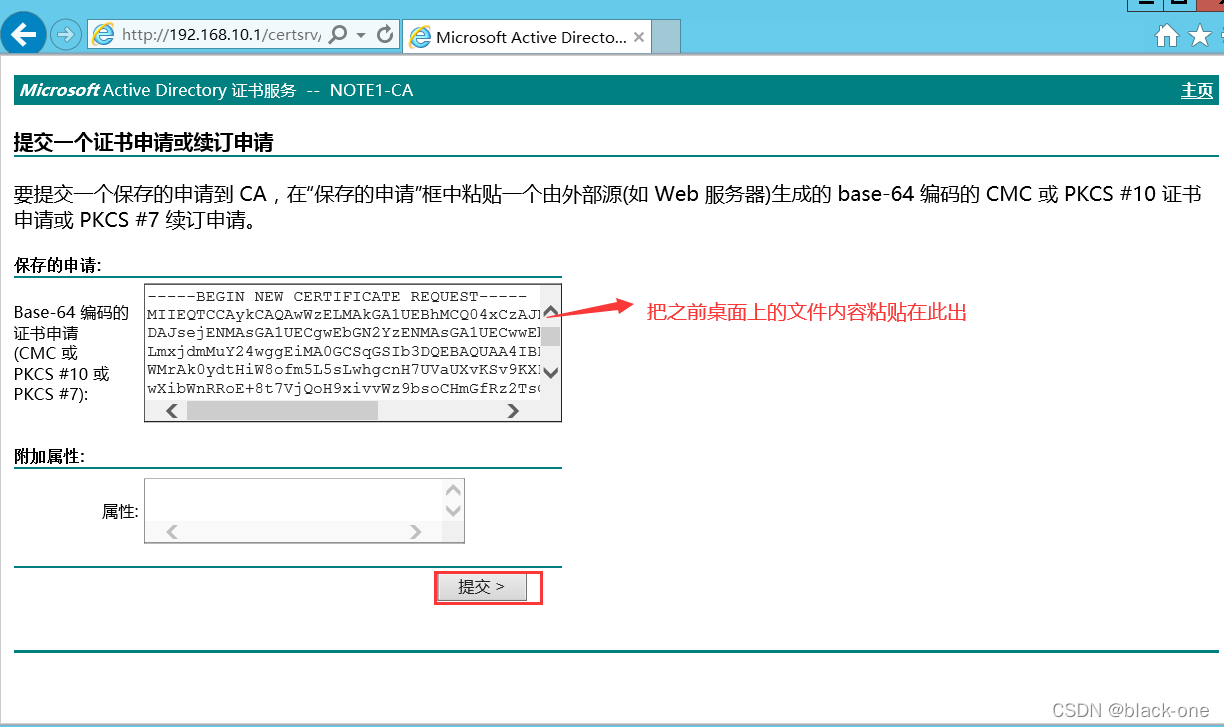Click inside the 属性 attributes textbox
1224x727 pixels.
point(294,499)
